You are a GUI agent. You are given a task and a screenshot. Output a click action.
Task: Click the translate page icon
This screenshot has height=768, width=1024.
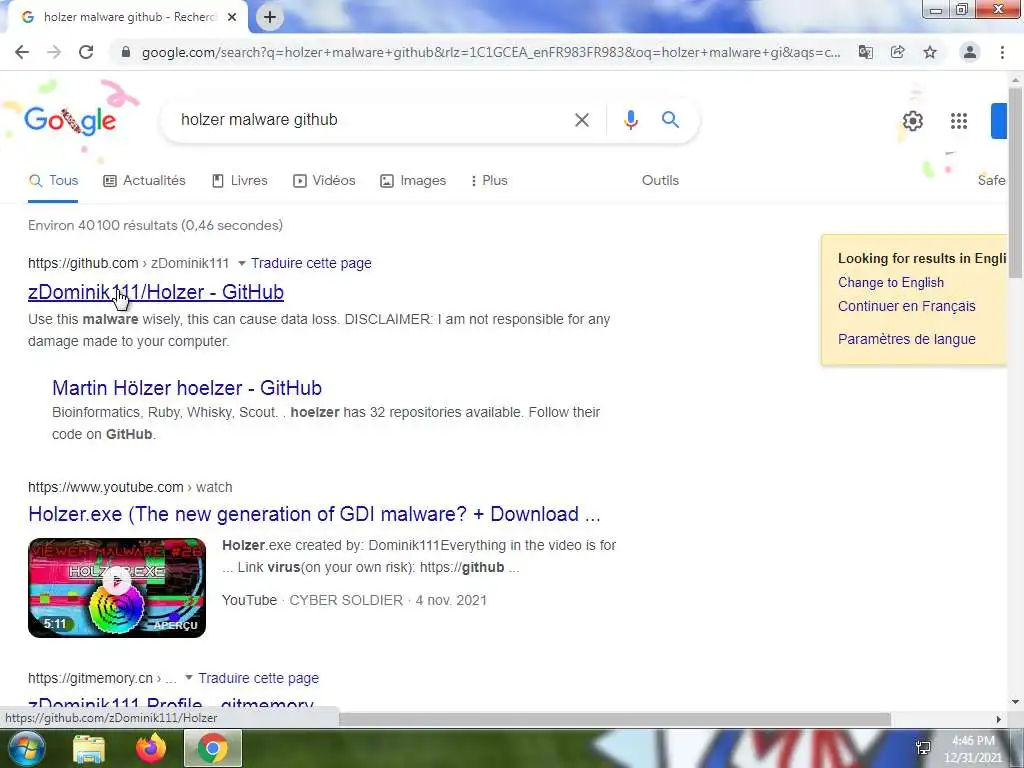pyautogui.click(x=866, y=52)
